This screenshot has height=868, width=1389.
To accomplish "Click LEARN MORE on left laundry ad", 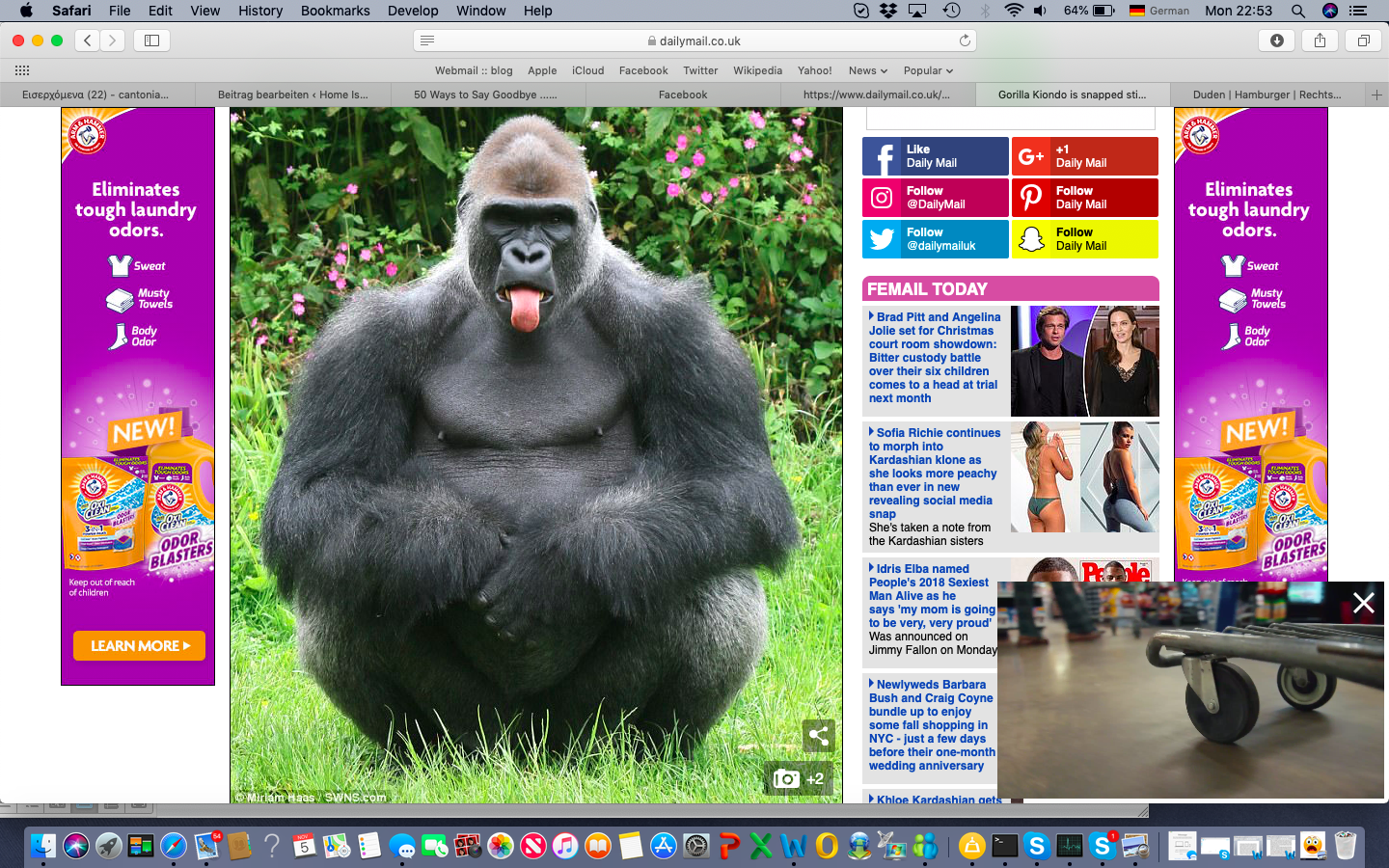I will [x=139, y=645].
